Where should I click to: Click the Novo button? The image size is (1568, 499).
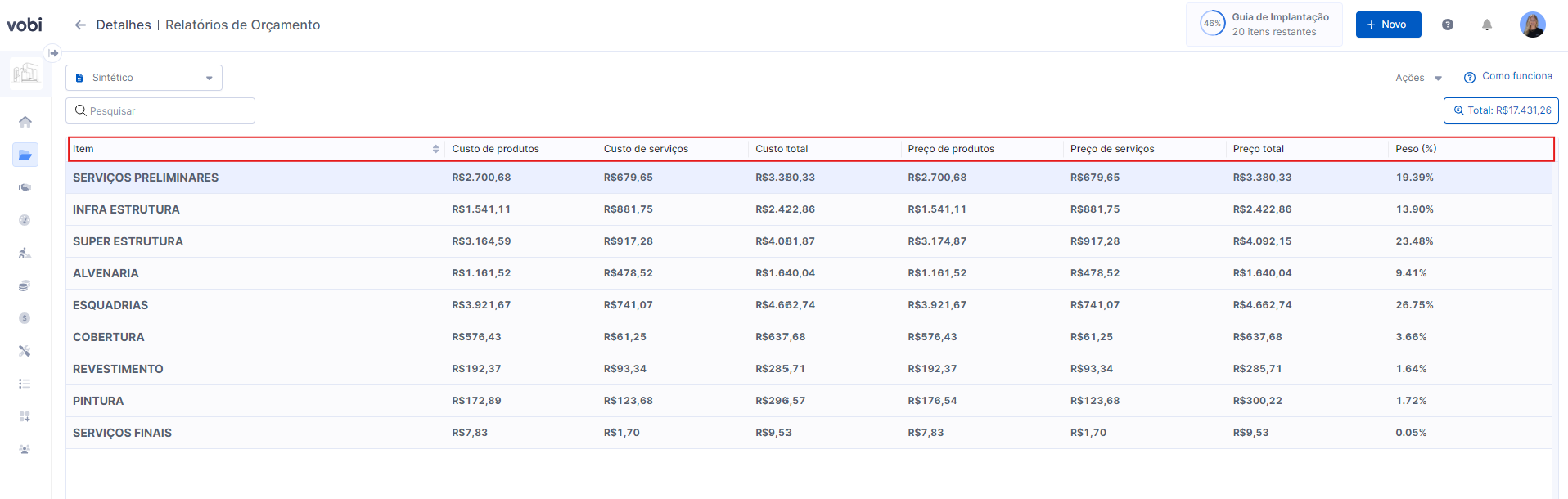pyautogui.click(x=1388, y=25)
